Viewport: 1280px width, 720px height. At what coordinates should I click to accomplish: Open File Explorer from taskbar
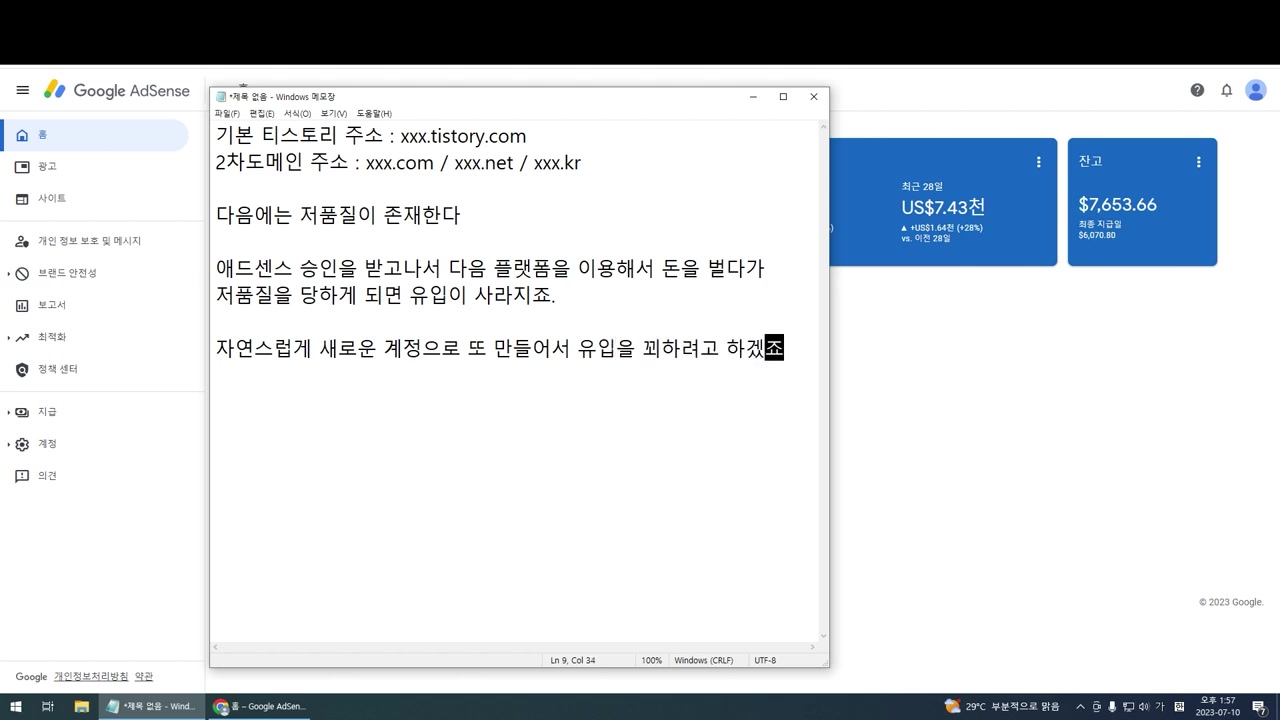point(82,706)
